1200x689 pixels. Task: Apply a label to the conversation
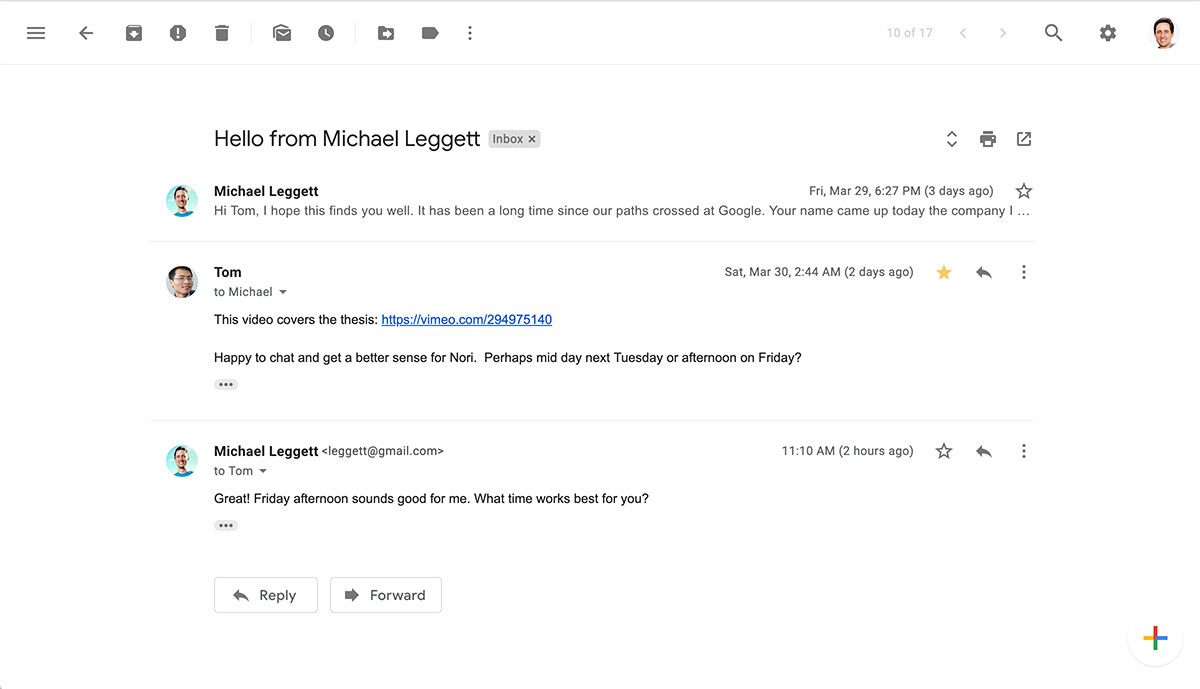pos(430,32)
